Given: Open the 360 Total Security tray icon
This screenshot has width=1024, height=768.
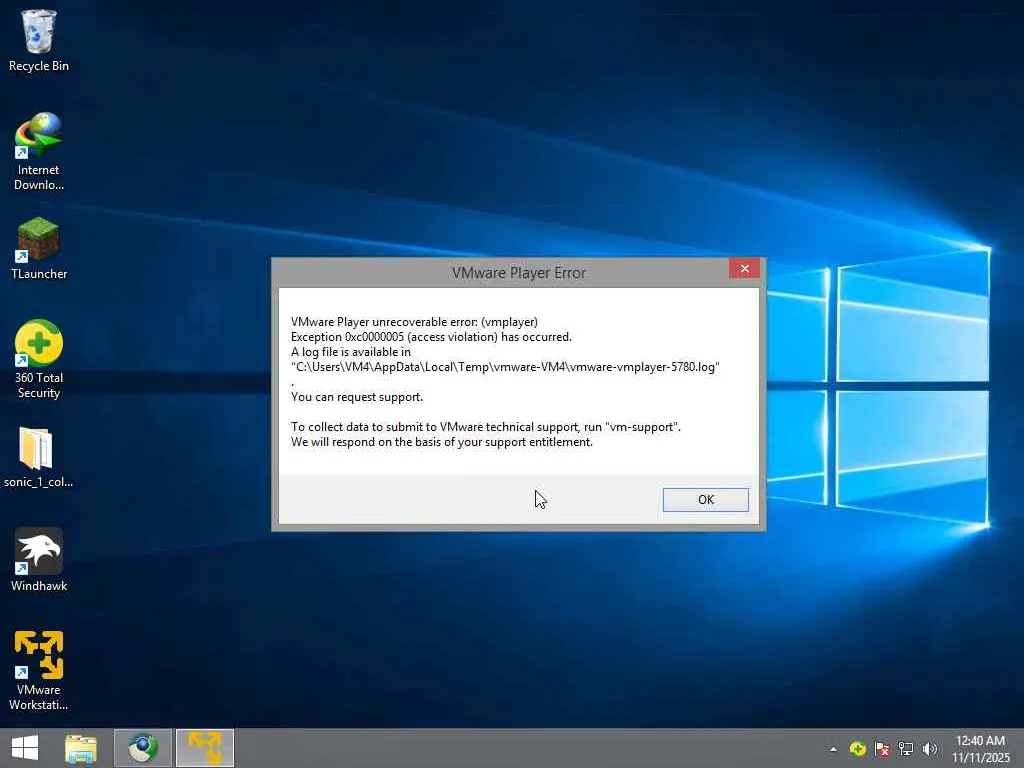Looking at the screenshot, I should click(857, 749).
